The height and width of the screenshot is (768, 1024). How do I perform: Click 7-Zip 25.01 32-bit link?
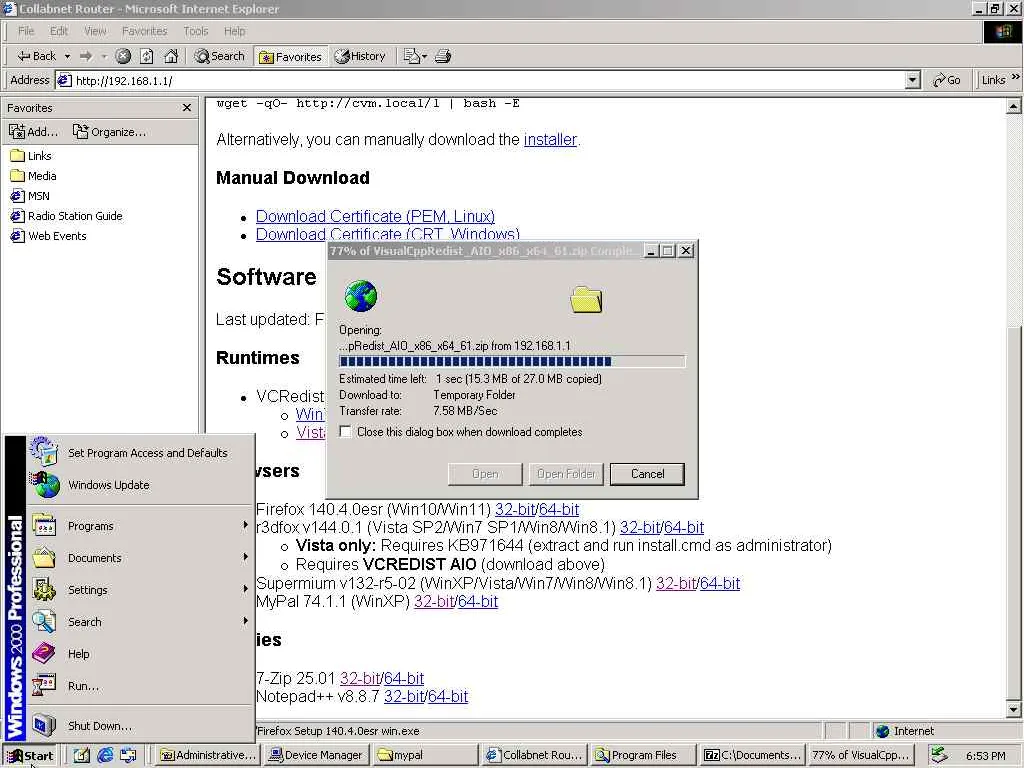click(360, 678)
